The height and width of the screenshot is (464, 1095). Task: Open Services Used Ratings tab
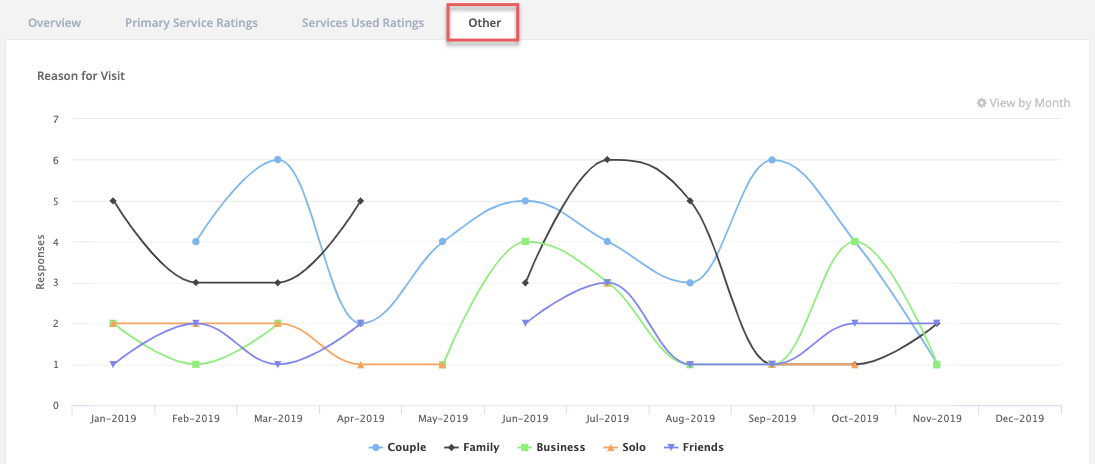click(362, 22)
